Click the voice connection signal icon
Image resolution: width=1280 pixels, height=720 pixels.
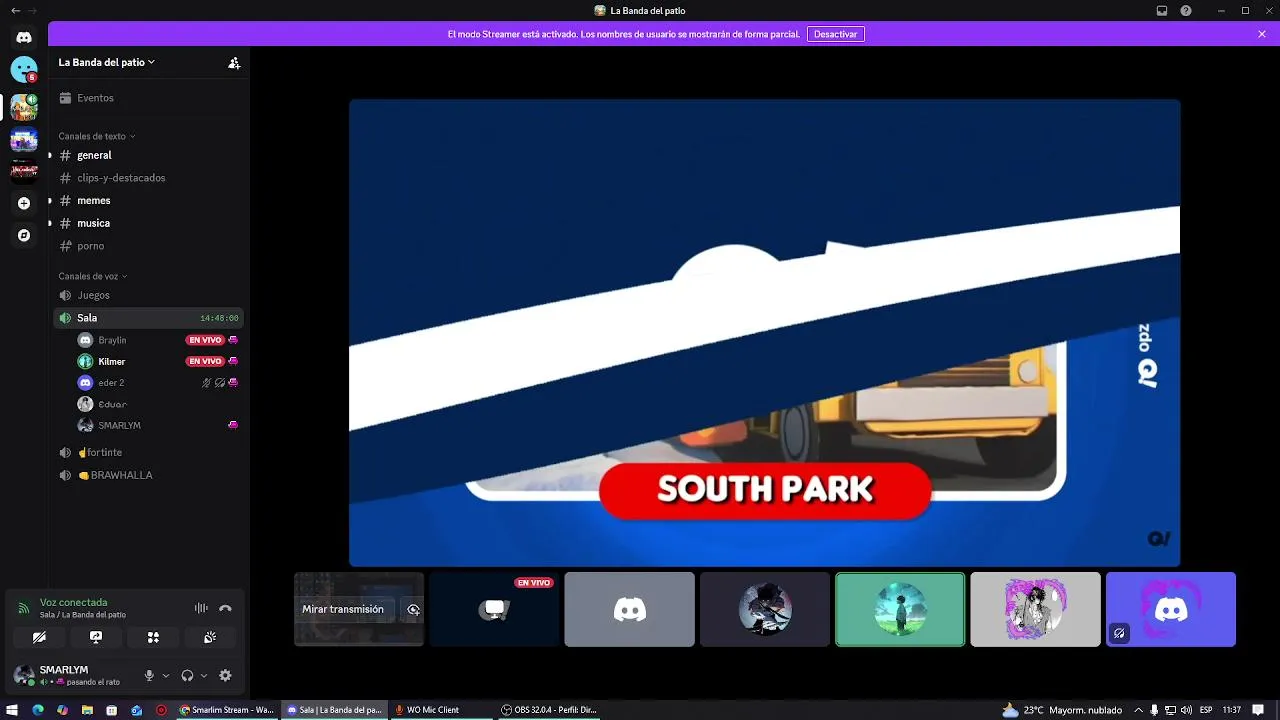[24, 608]
